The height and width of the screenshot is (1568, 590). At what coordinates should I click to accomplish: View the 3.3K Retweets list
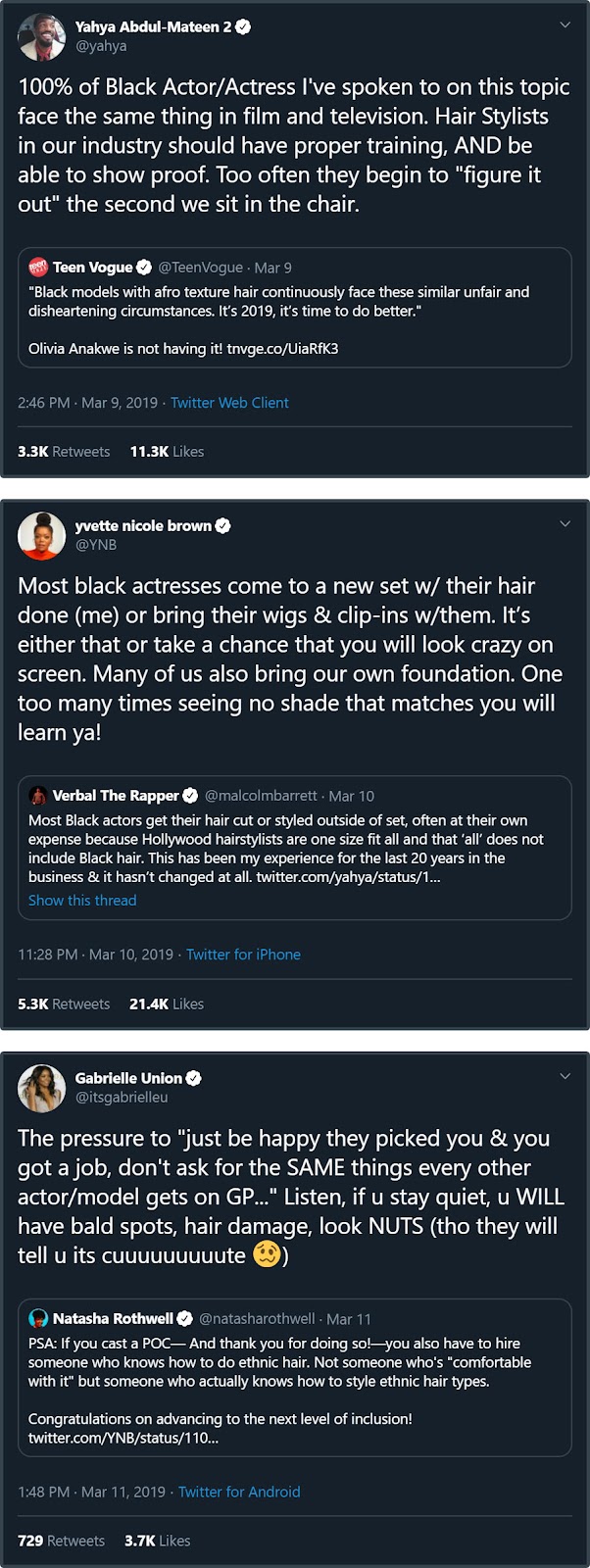point(64,452)
